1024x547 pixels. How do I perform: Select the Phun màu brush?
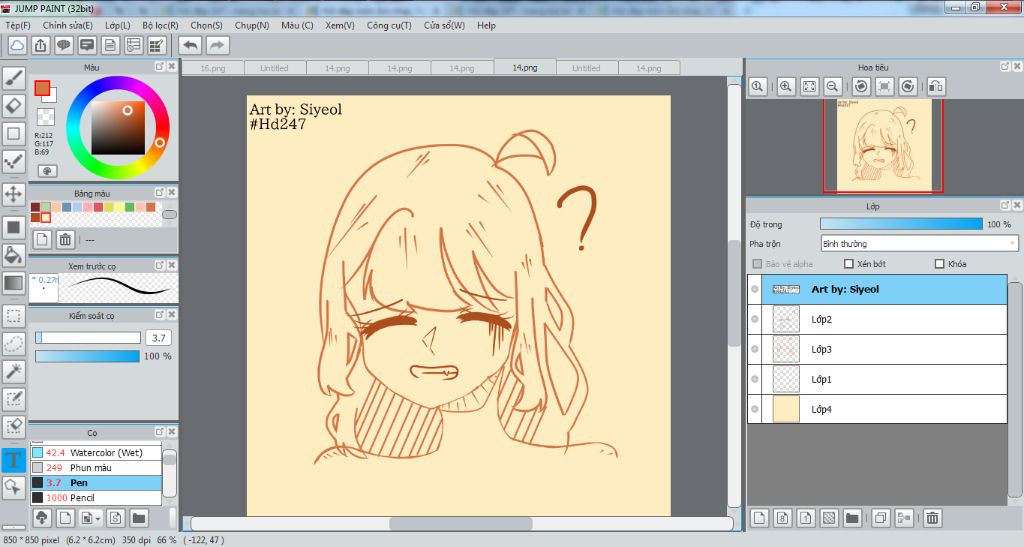tap(96, 467)
